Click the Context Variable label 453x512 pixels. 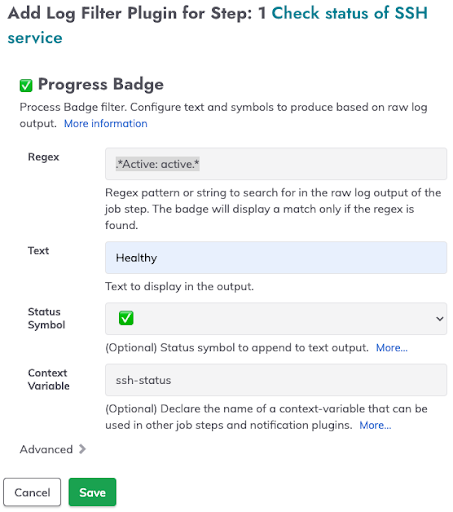(x=49, y=379)
